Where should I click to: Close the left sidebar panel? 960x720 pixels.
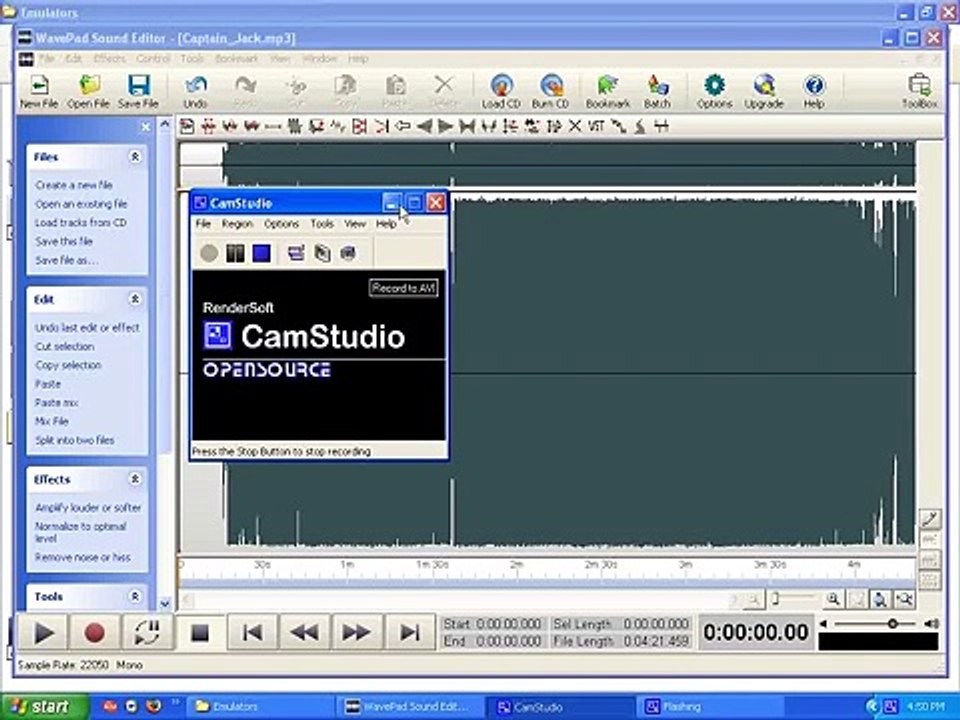click(145, 127)
